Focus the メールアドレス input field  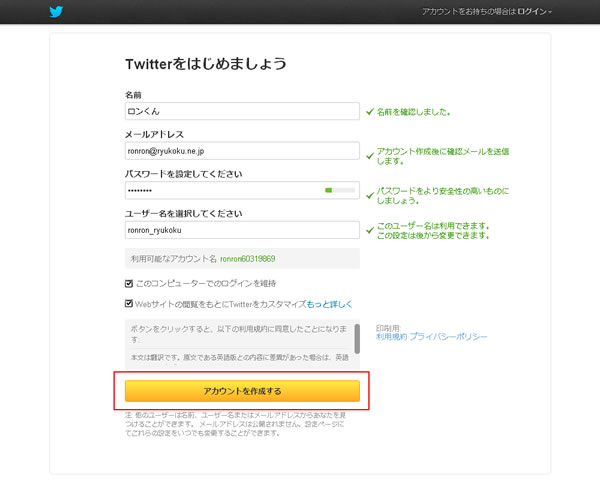[242, 151]
